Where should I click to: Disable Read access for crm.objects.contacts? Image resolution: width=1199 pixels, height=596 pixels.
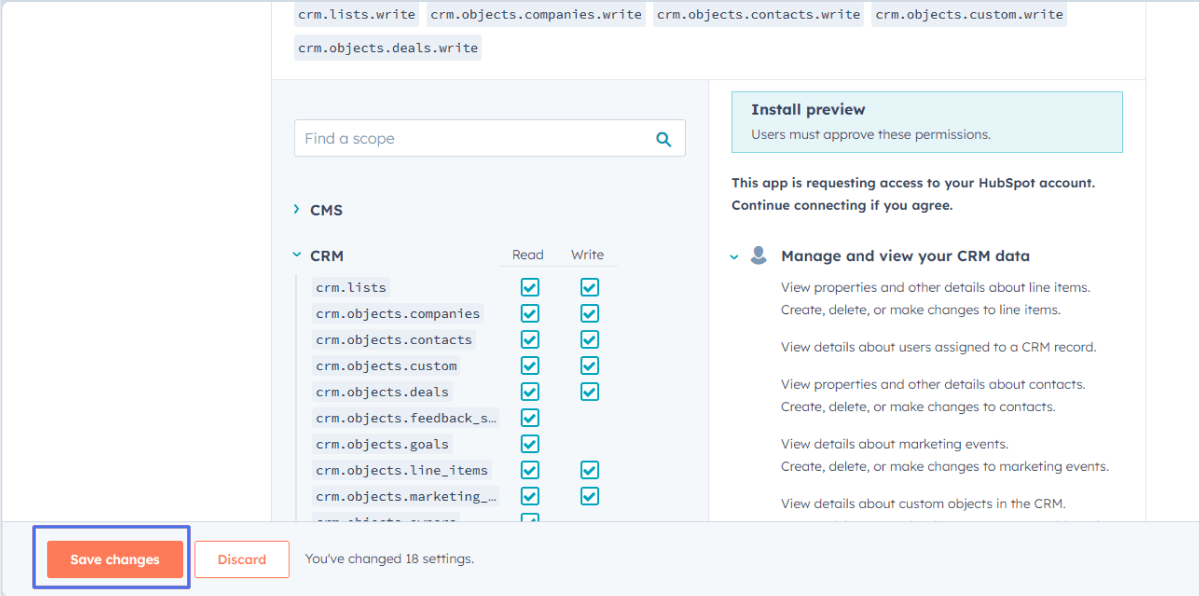pos(529,339)
